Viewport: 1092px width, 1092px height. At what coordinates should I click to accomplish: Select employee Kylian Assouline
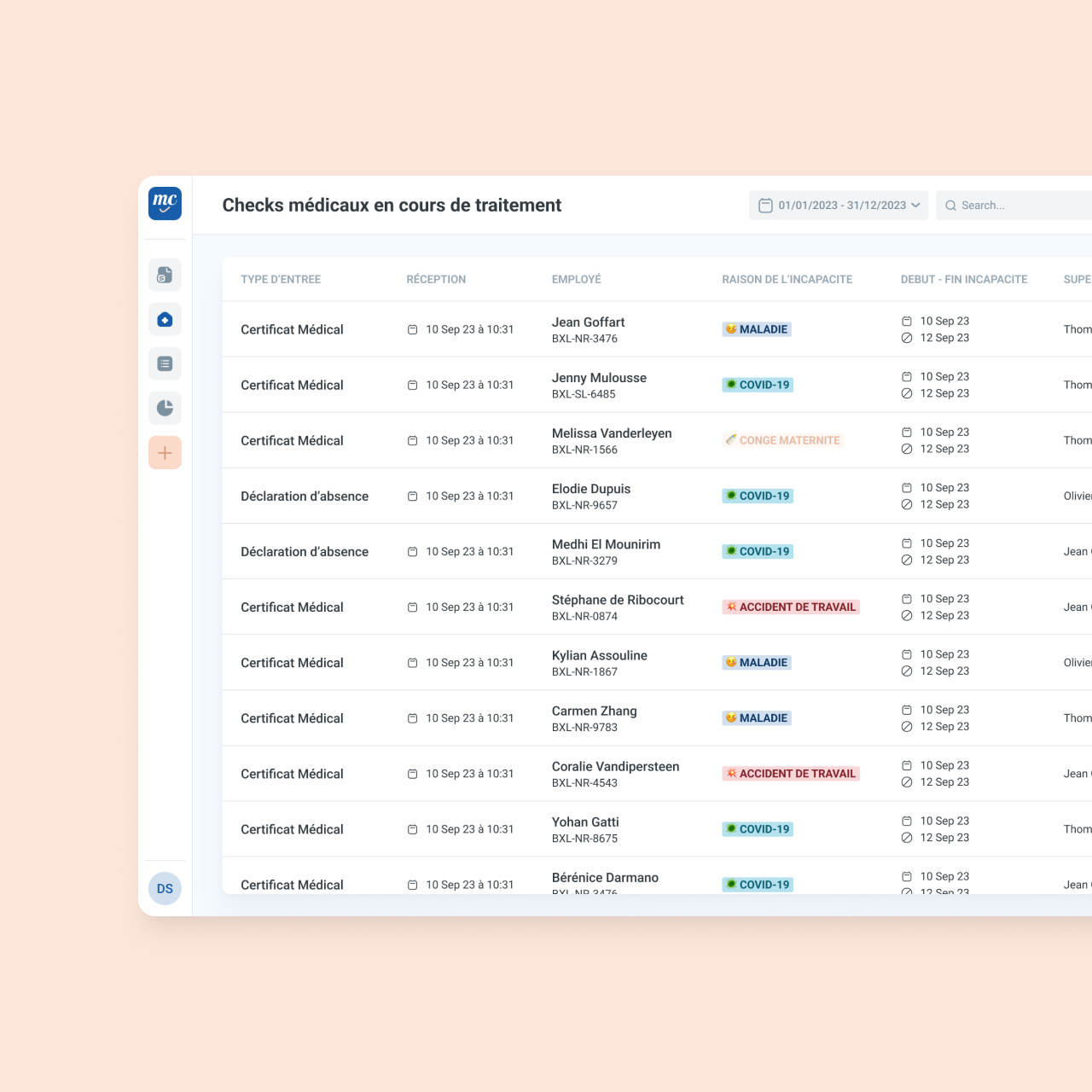(599, 654)
